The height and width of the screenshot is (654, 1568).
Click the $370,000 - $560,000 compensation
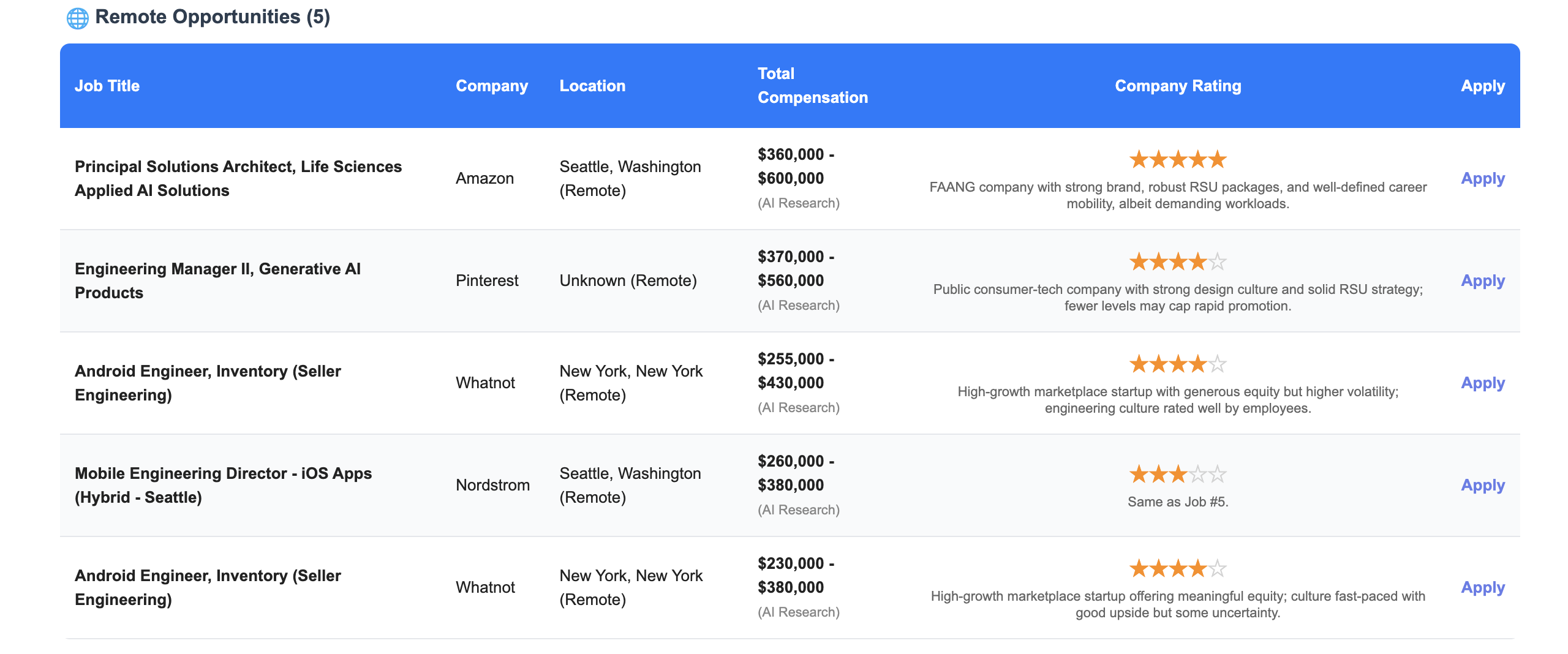tap(796, 268)
